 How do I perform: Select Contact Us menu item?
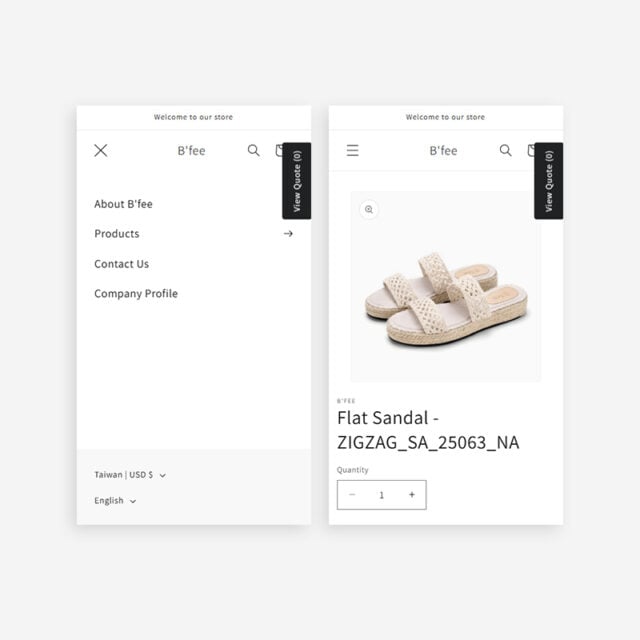pyautogui.click(x=122, y=264)
